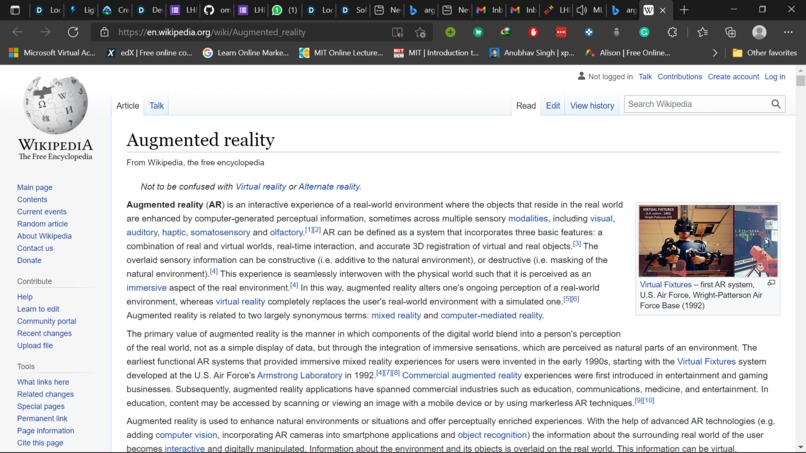Open the computer vision link
The width and height of the screenshot is (806, 453).
click(186, 435)
